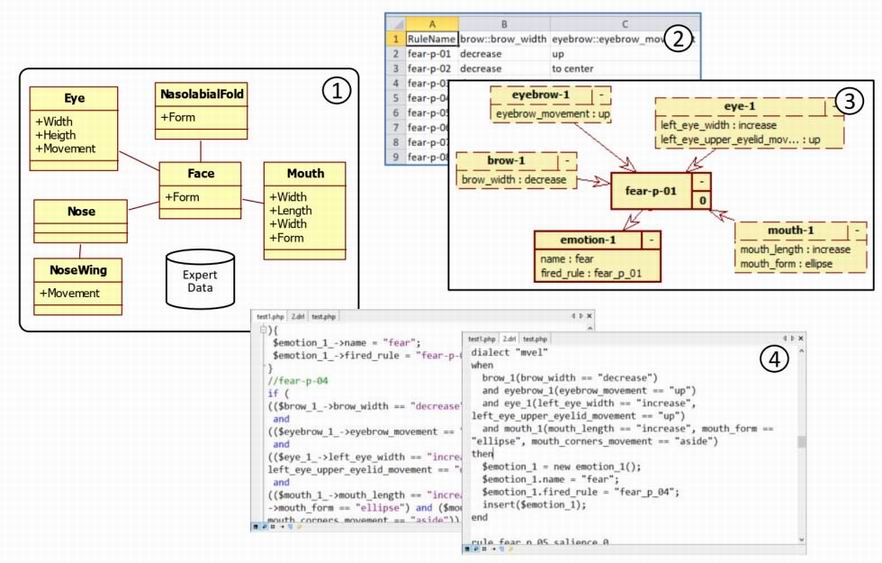Screen dimensions: 882x563
Task: Click the front editor's vertical scrollbar thumb
Action: (802, 442)
